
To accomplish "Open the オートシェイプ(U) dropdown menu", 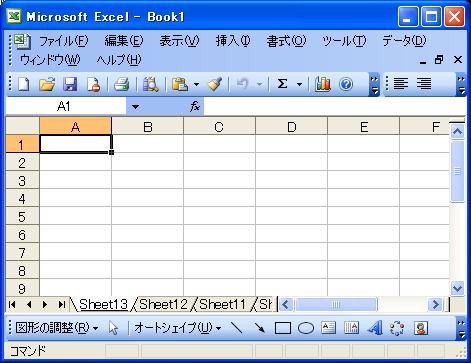I will pos(178,328).
